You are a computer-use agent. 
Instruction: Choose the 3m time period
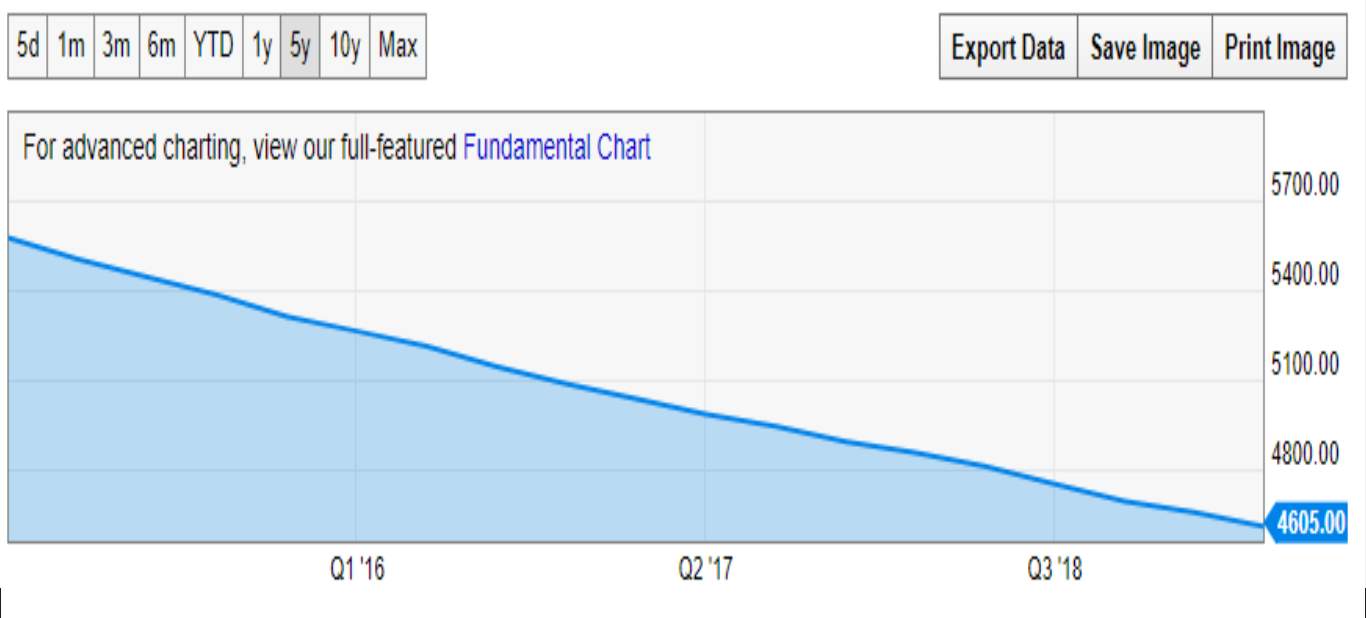click(x=116, y=46)
